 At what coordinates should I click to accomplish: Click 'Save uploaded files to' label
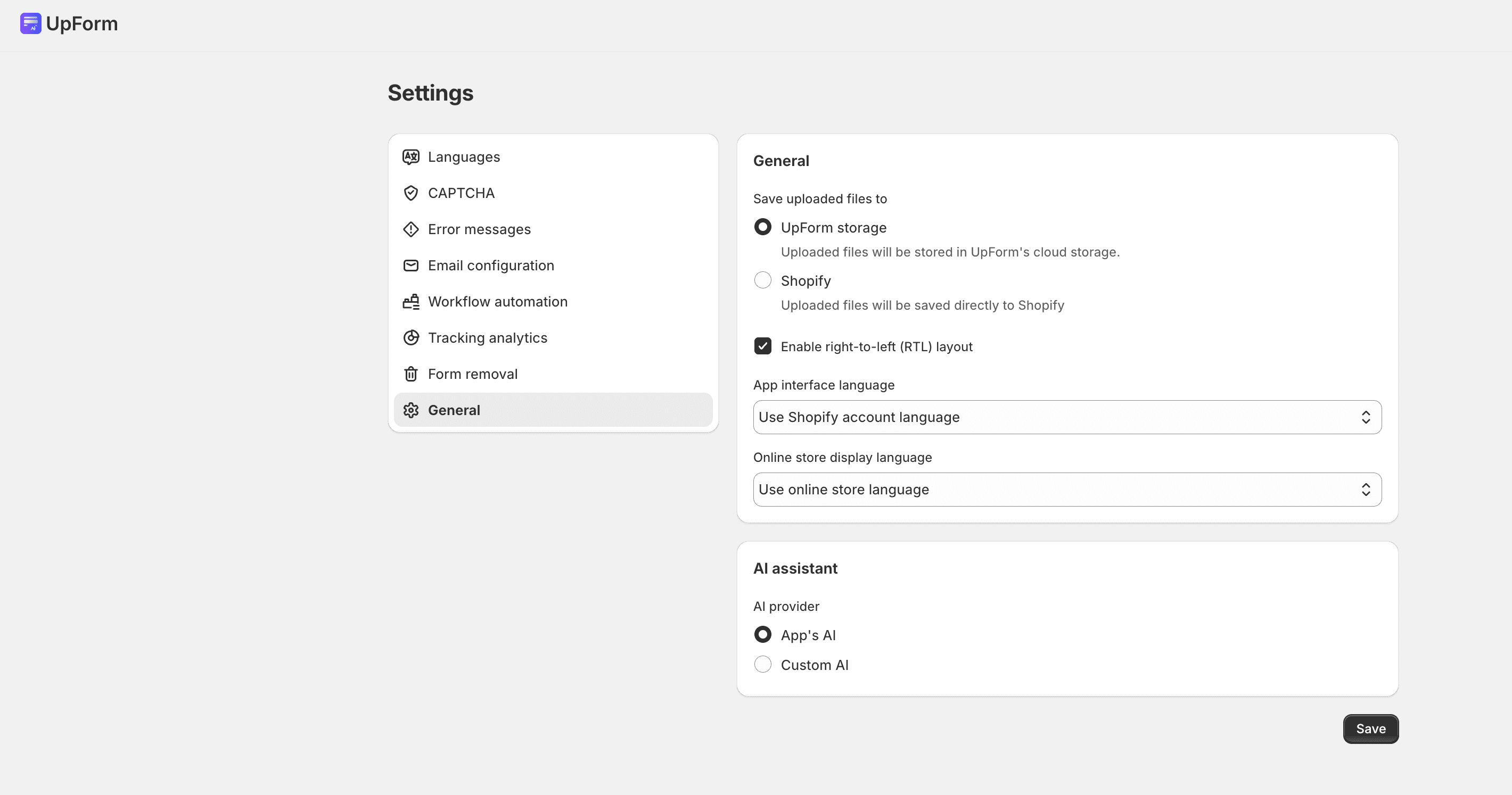pyautogui.click(x=820, y=199)
